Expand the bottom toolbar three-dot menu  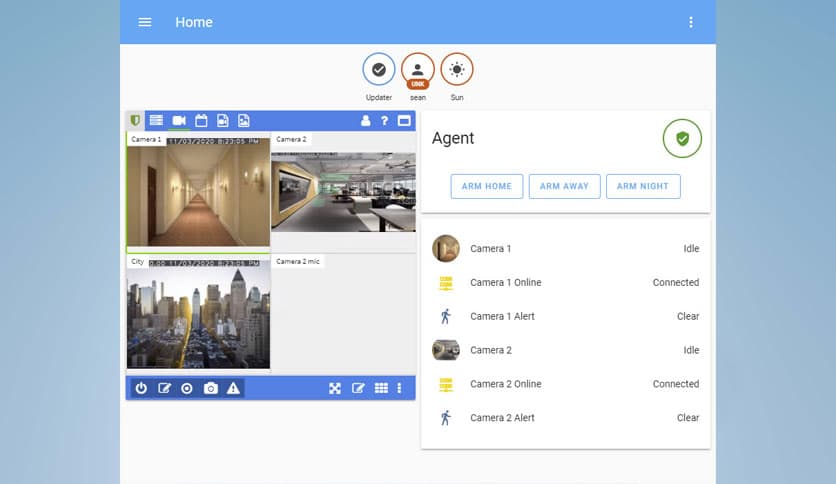(399, 388)
